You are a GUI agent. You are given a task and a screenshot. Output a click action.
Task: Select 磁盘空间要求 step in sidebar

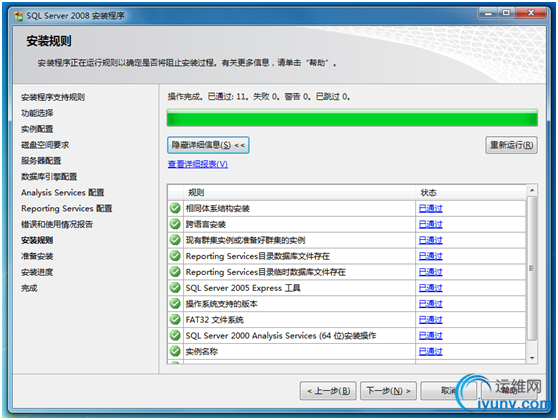click(45, 145)
